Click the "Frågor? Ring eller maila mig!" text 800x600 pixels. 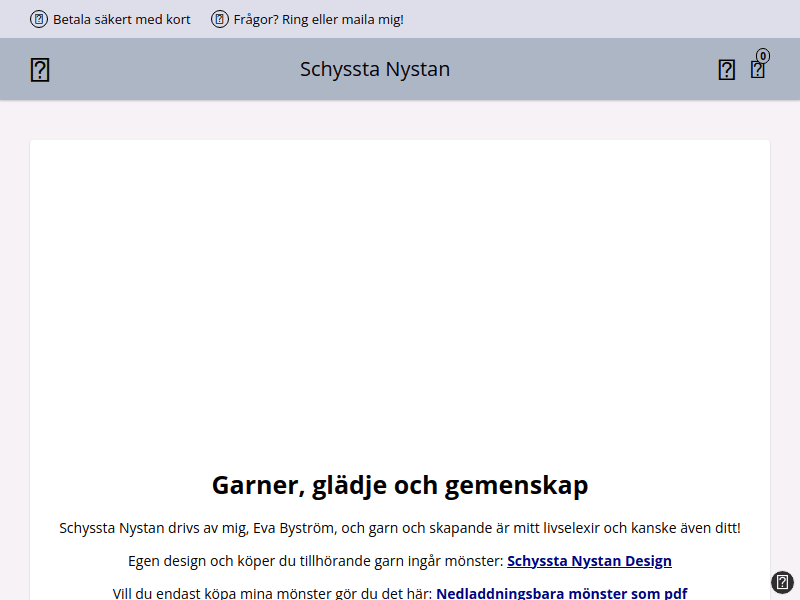coord(318,19)
